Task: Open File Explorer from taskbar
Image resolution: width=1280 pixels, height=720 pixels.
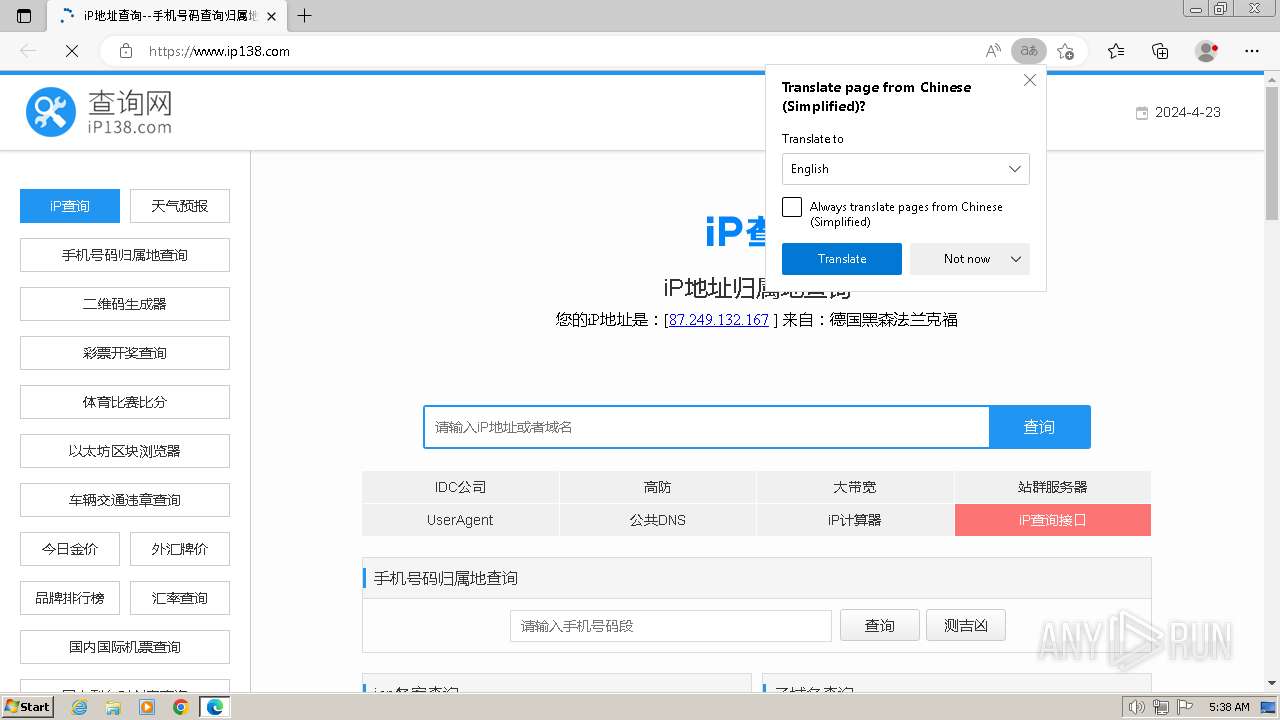Action: (113, 707)
